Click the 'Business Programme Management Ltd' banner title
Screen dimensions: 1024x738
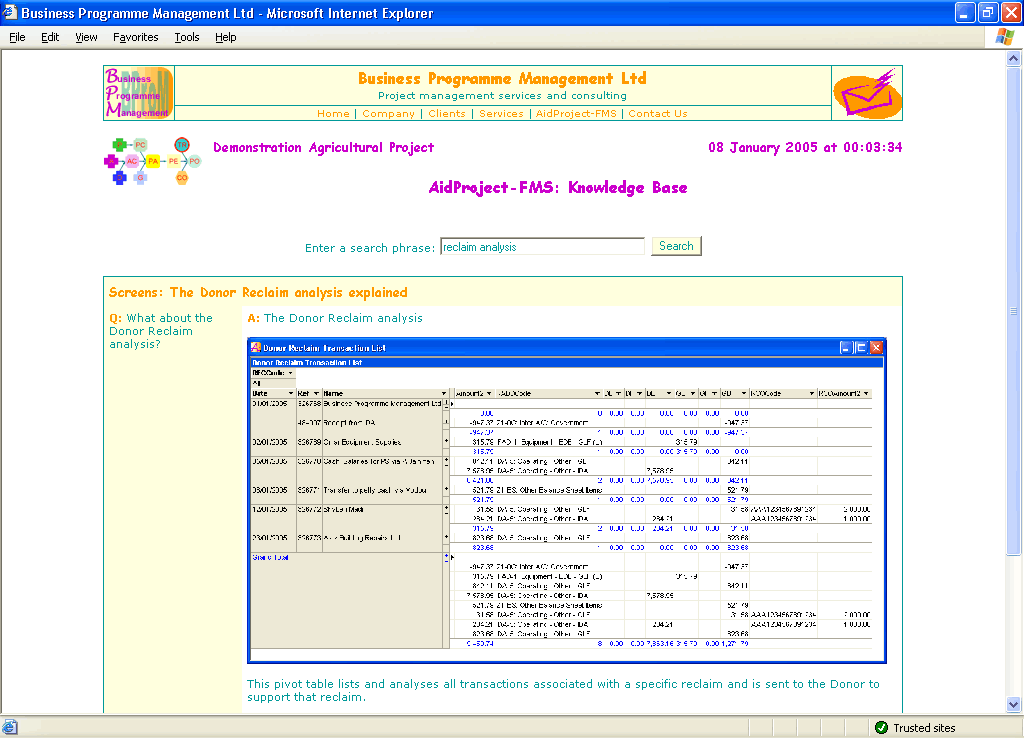[502, 78]
